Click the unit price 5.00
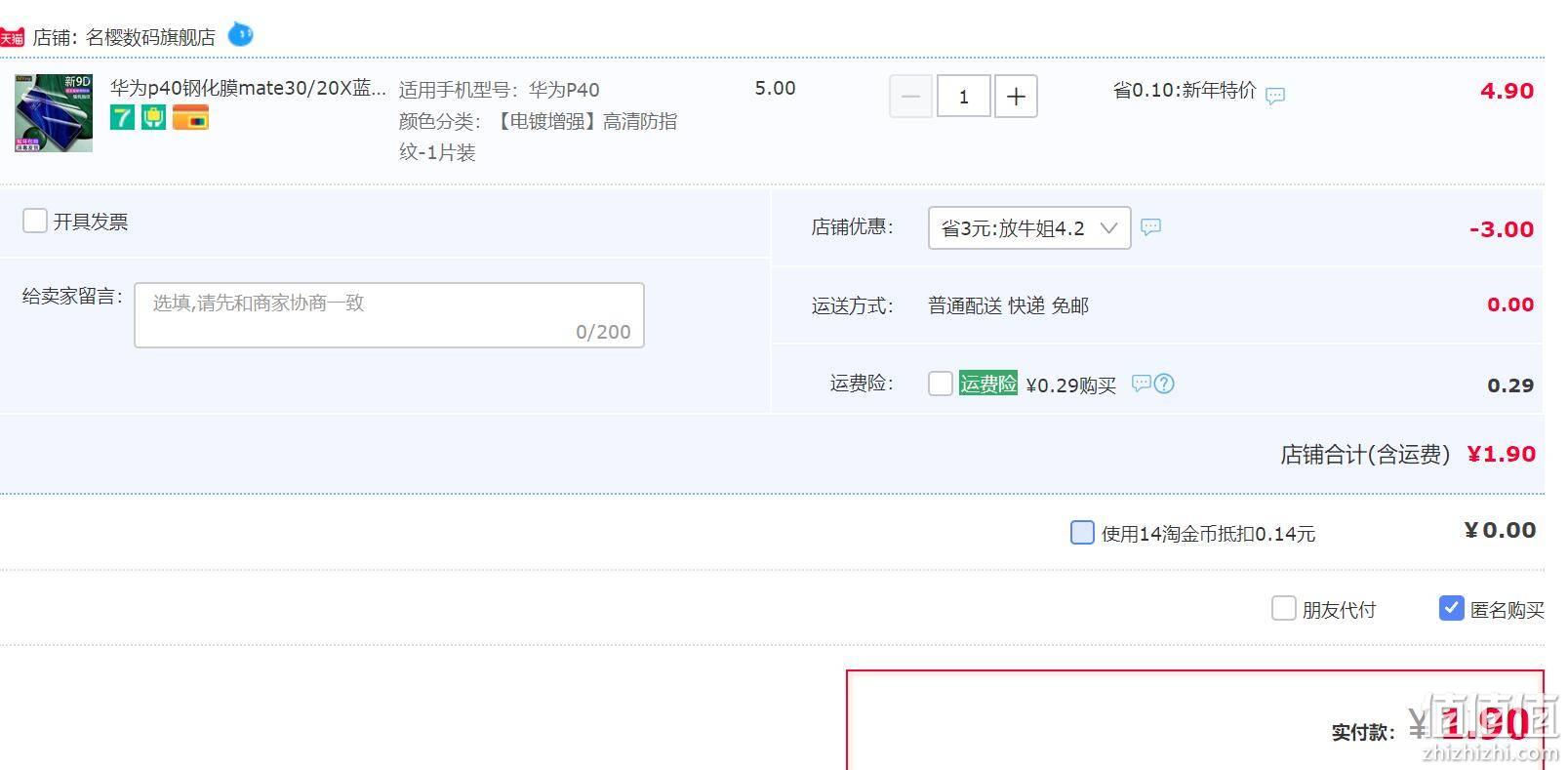The image size is (1568, 770). (x=775, y=89)
